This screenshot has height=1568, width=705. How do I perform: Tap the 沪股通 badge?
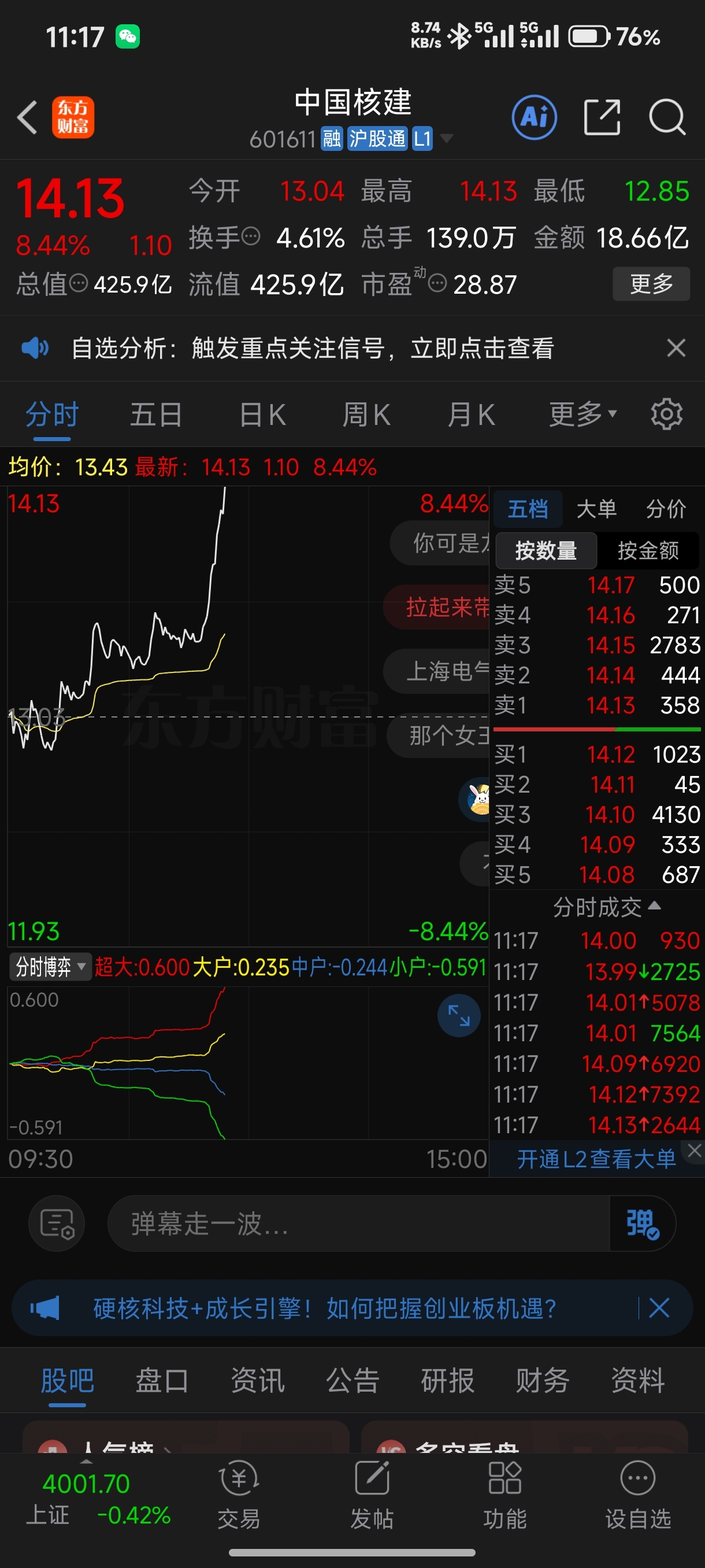click(x=377, y=139)
